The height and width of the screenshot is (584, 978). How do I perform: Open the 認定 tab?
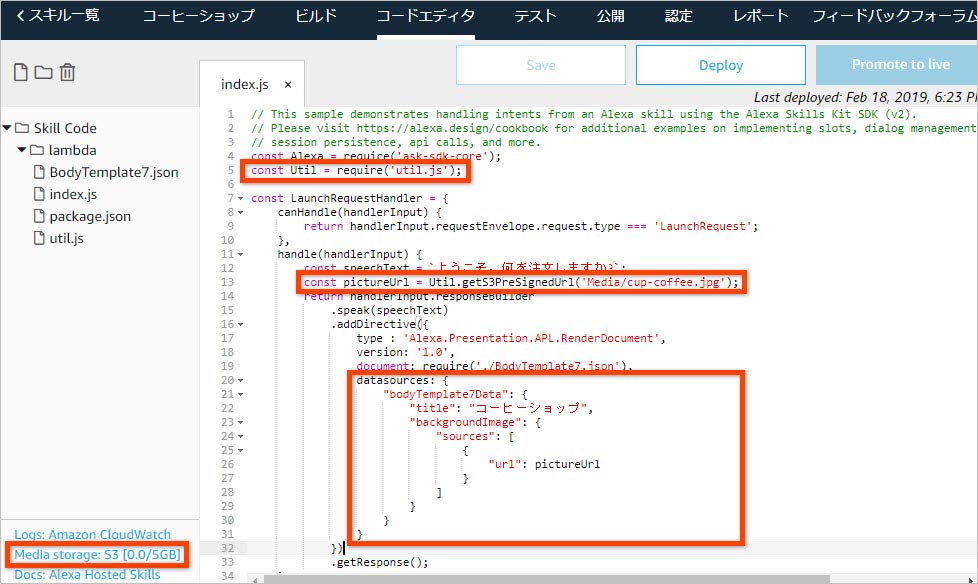pos(679,16)
